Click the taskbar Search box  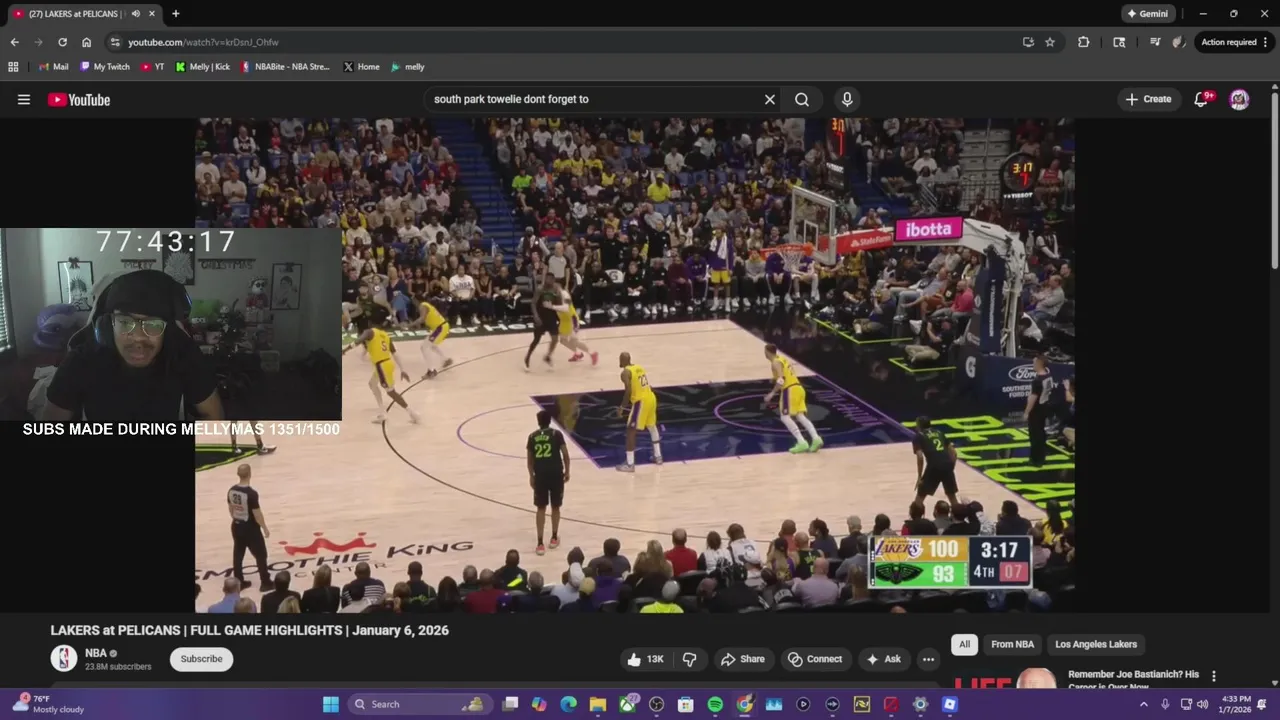(419, 704)
